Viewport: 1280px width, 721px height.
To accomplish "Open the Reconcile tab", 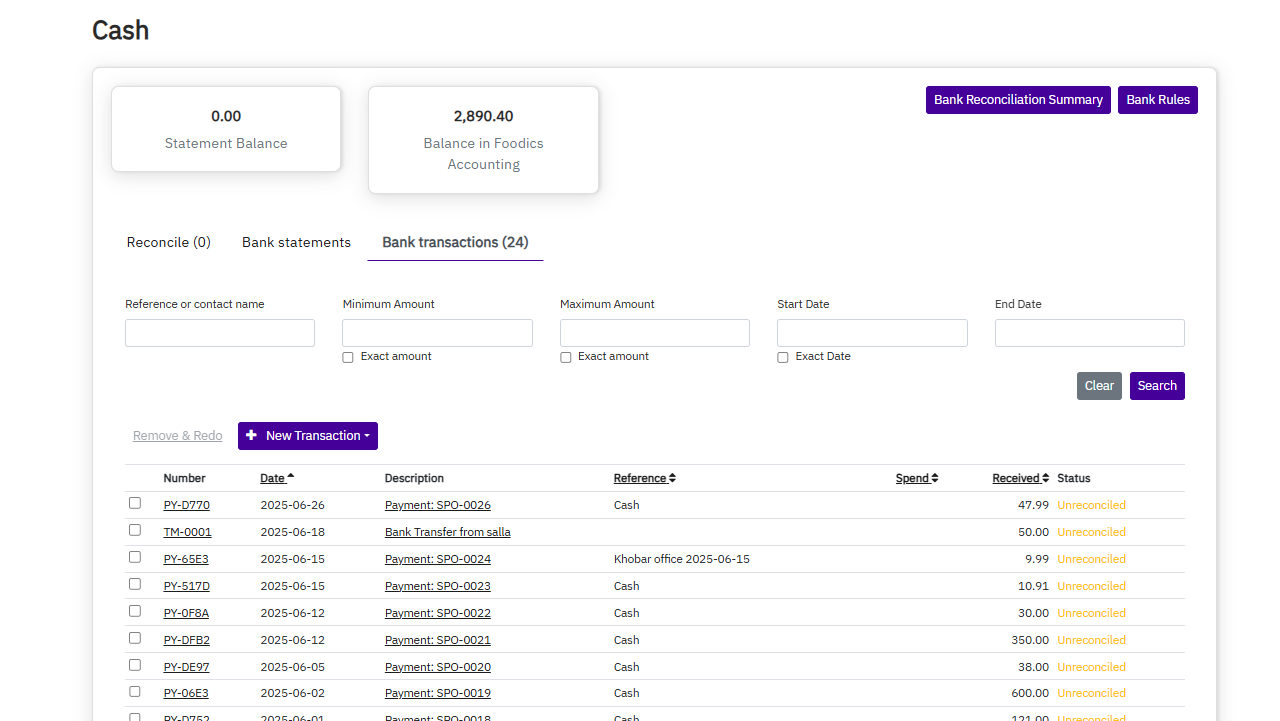I will pyautogui.click(x=168, y=242).
